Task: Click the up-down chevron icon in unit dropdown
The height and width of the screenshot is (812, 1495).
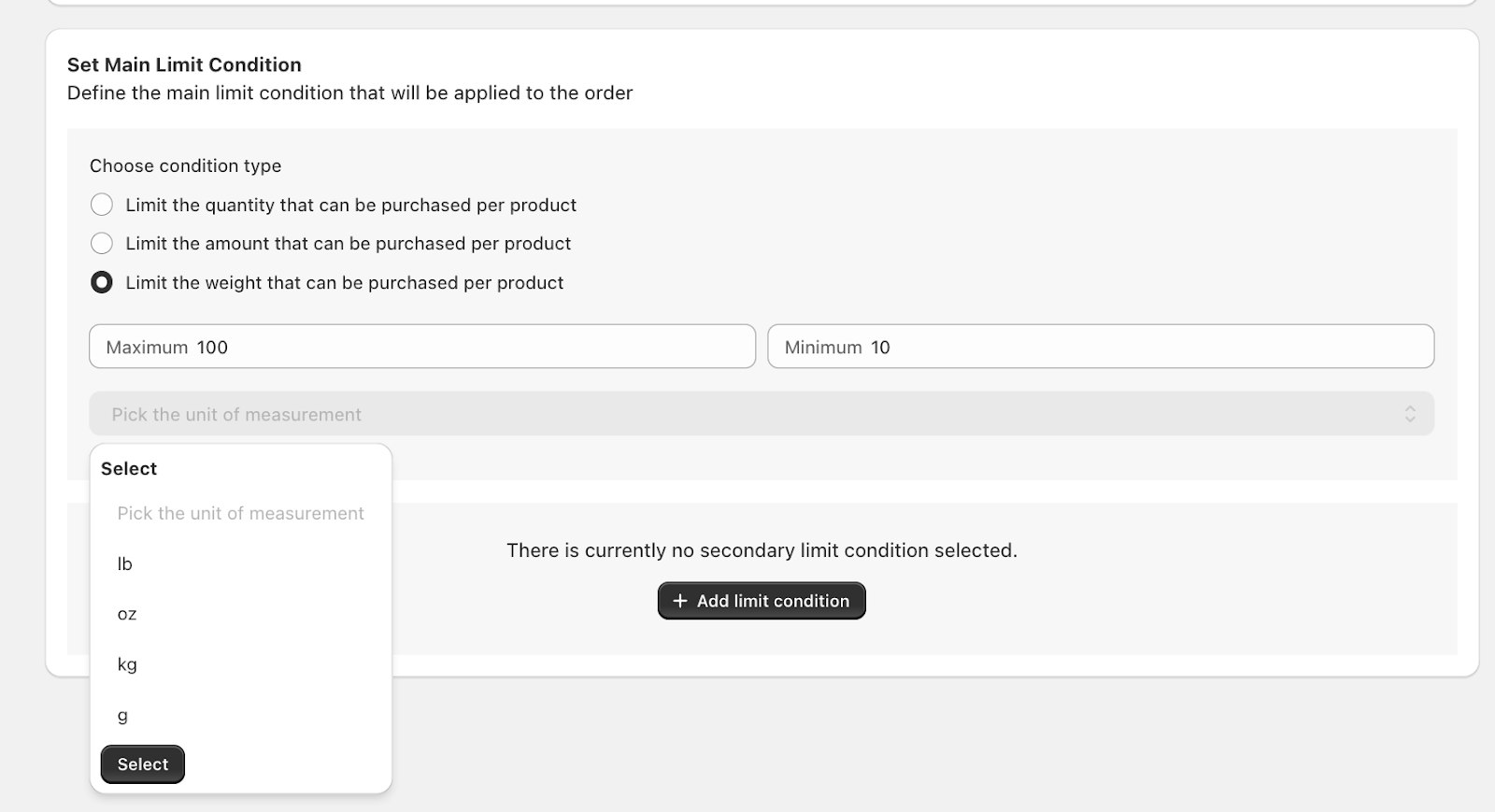Action: (1410, 414)
